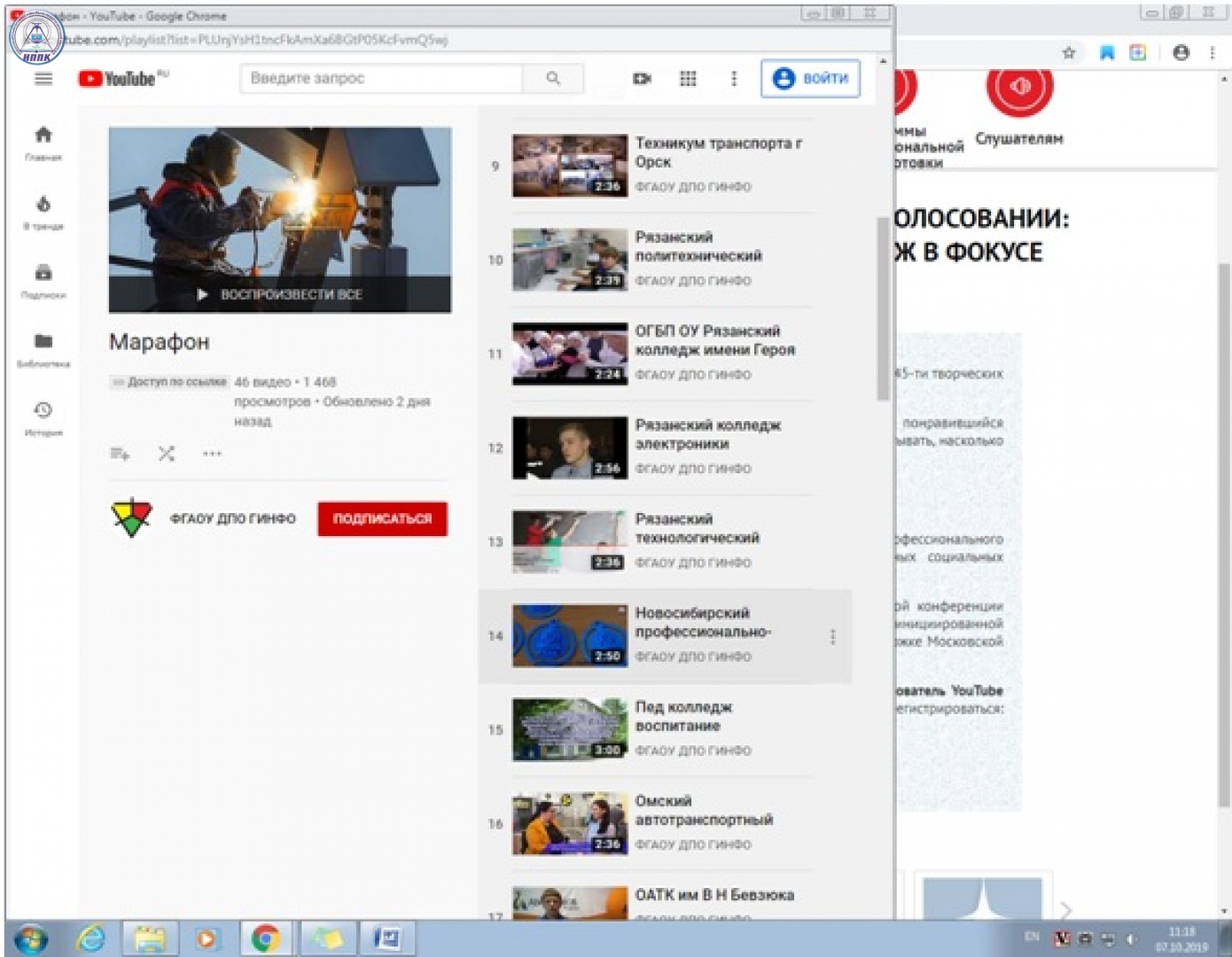Open more options under the Марафон playlist info
The width and height of the screenshot is (1232, 957).
coord(212,454)
